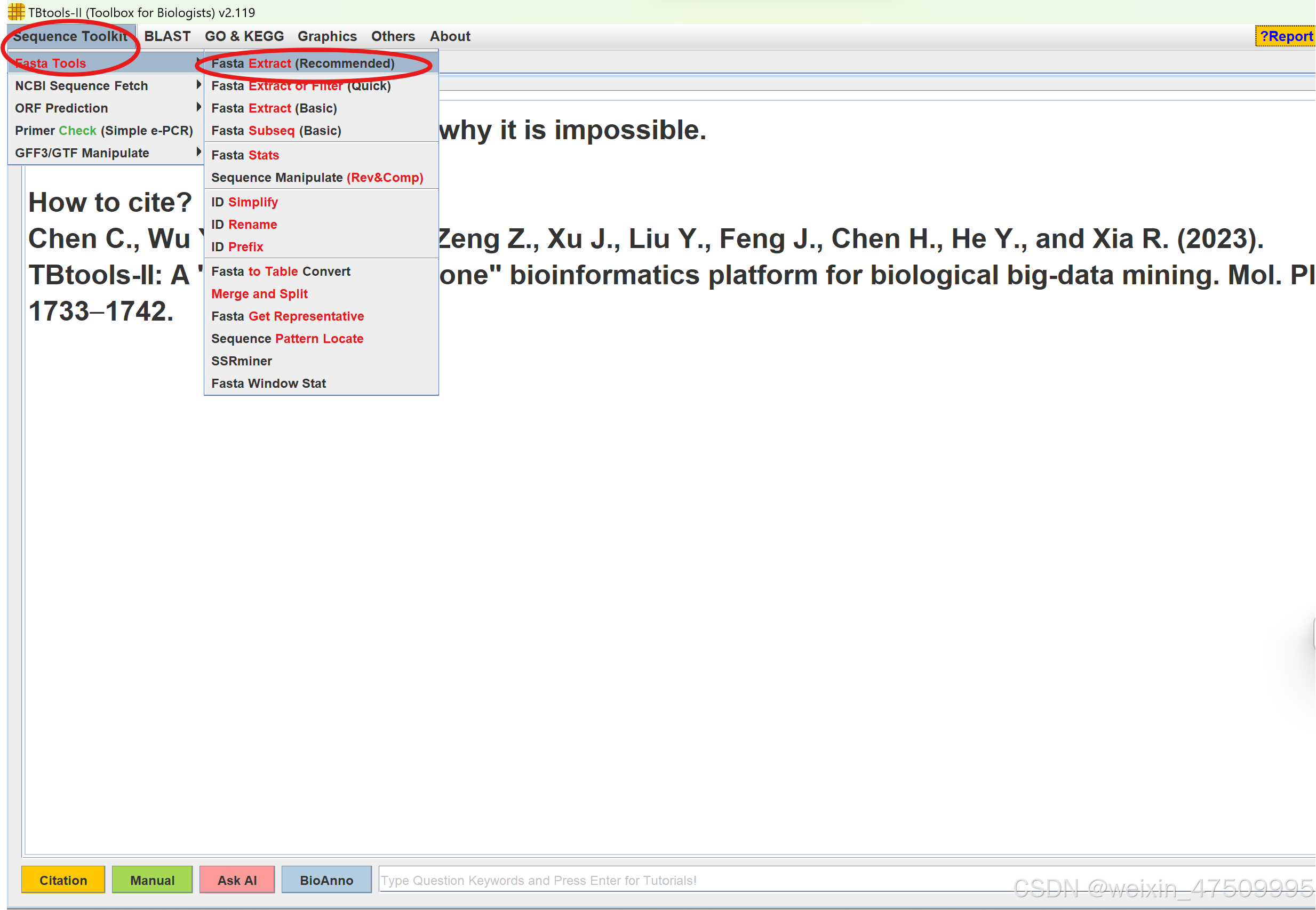Select Sequence Manipulate (Rev&Comp) item
This screenshot has width=1316, height=910.
(x=317, y=177)
